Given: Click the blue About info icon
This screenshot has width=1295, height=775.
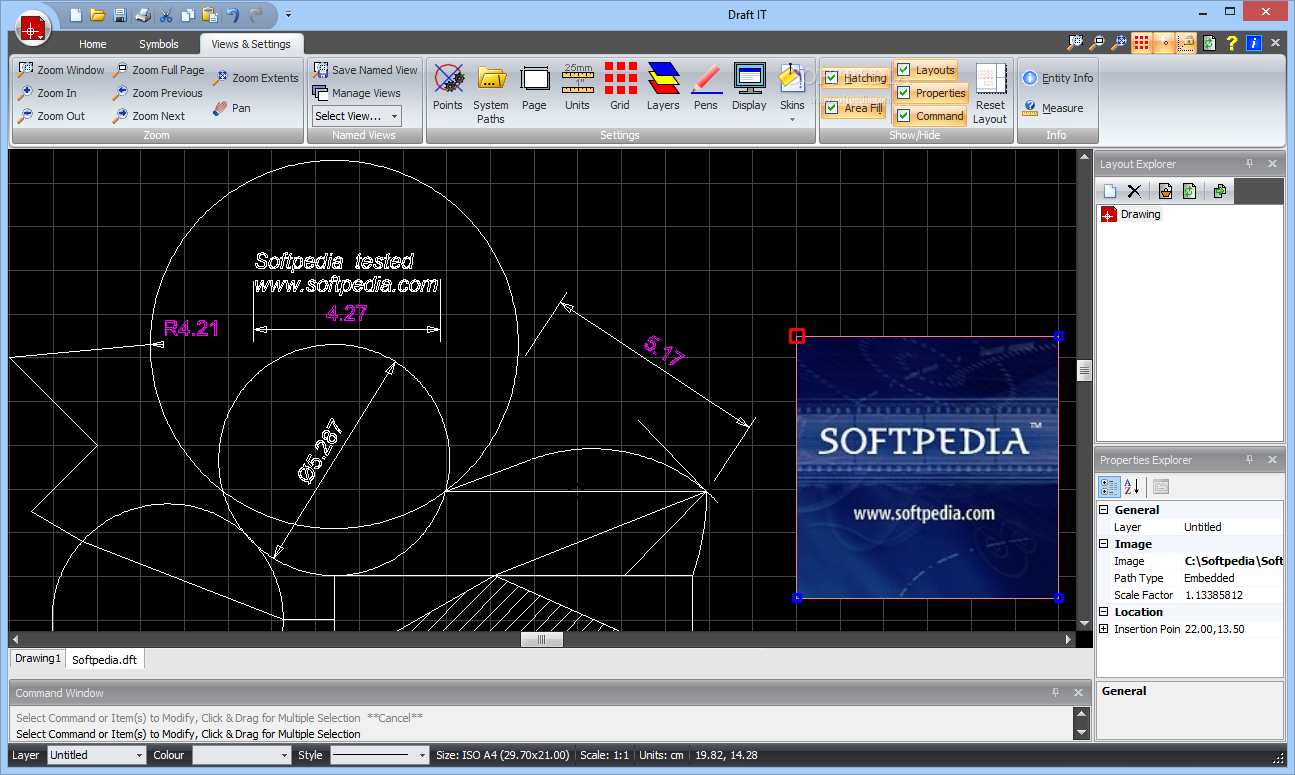Looking at the screenshot, I should (x=1254, y=43).
